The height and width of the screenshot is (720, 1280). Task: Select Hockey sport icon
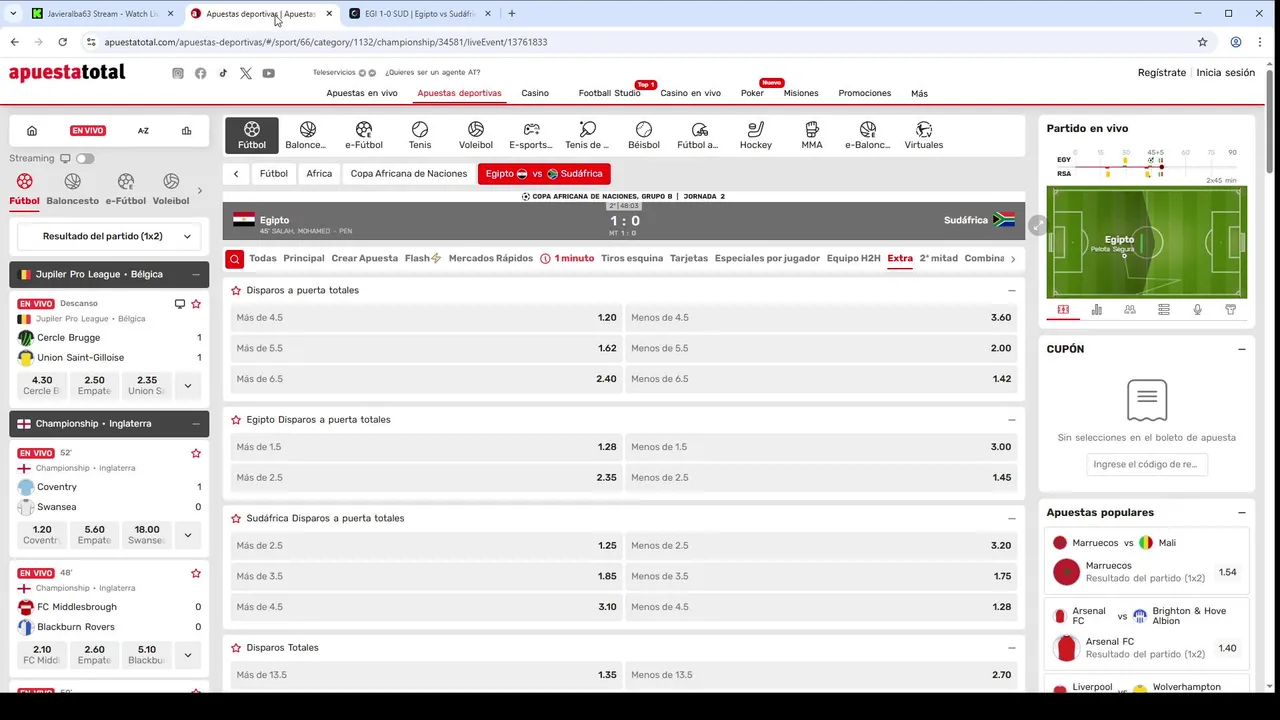point(756,135)
